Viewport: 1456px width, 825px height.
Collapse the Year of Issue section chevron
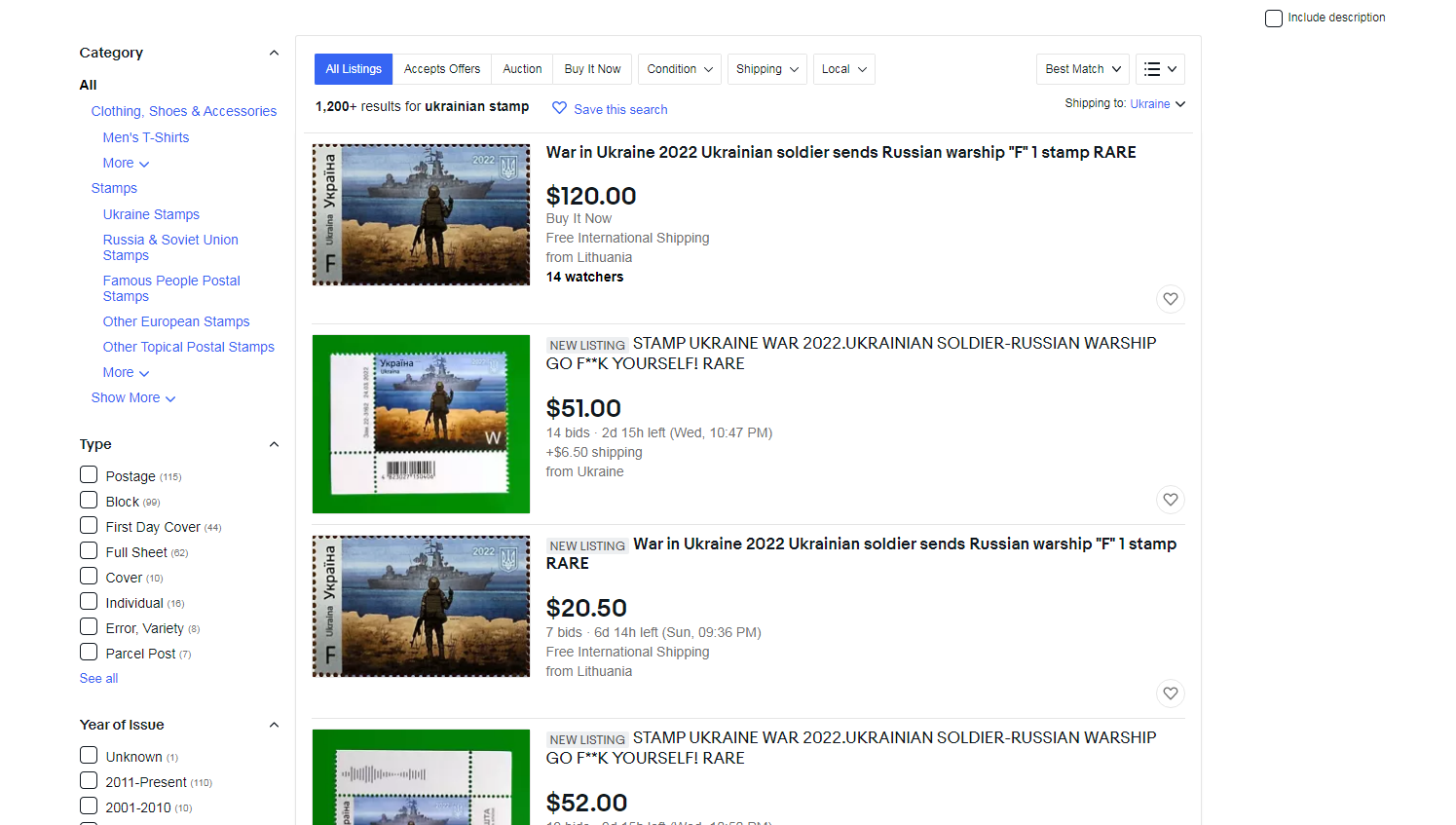pyautogui.click(x=274, y=726)
